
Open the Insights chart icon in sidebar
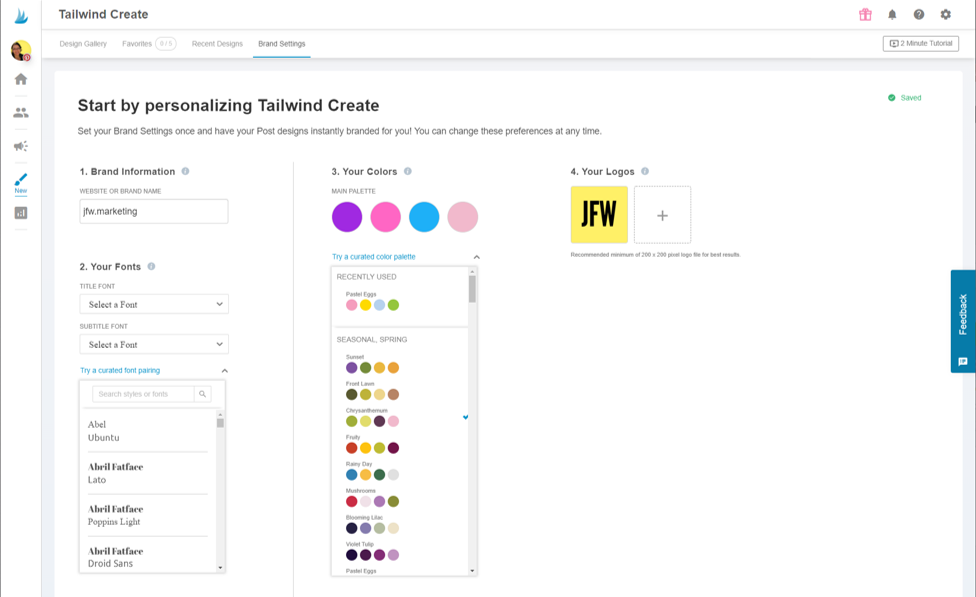[x=21, y=213]
